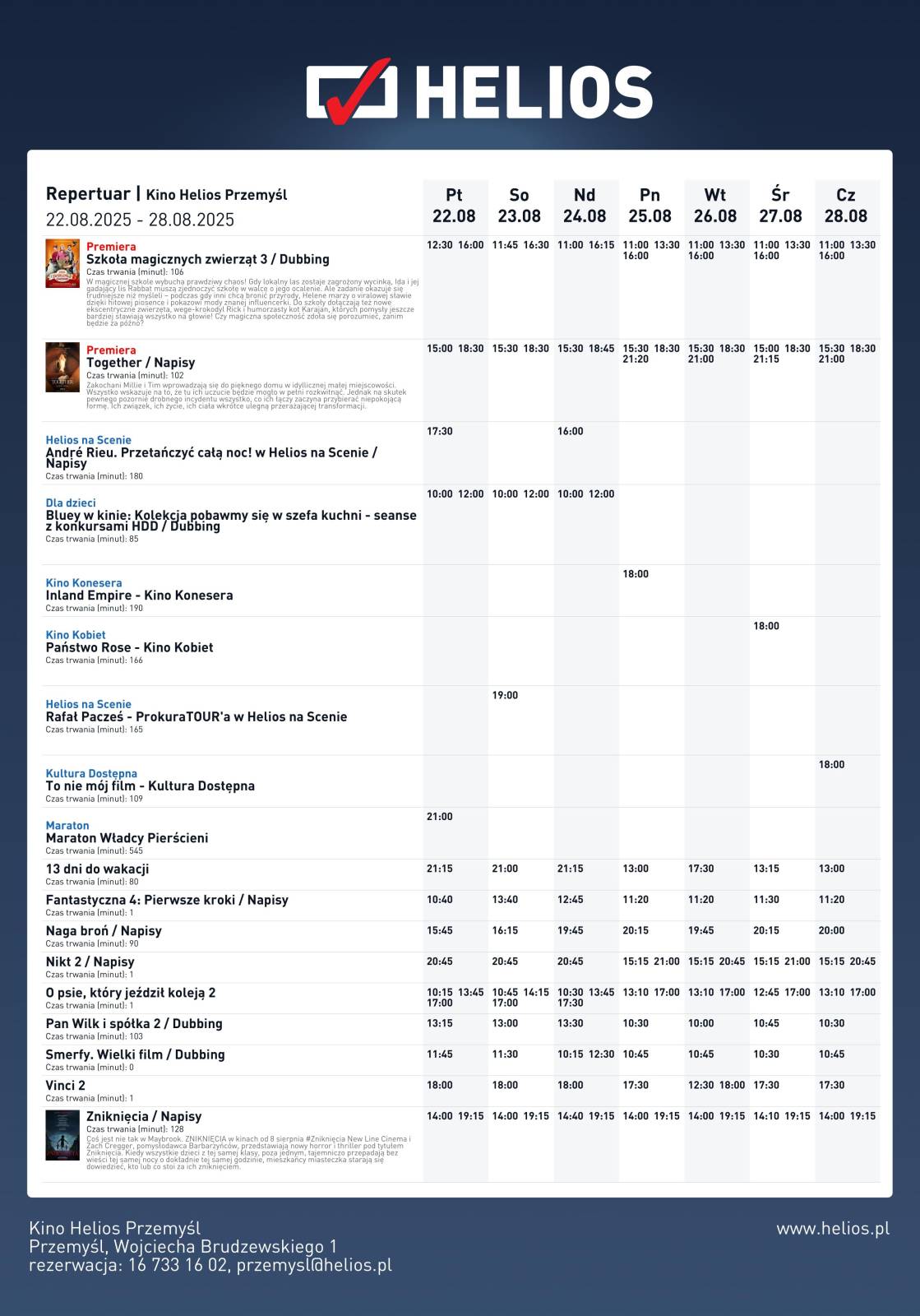The image size is (920, 1316).
Task: Select Friday 21:00 Maraton Władcy Pierścieni showtime
Action: pos(440,817)
